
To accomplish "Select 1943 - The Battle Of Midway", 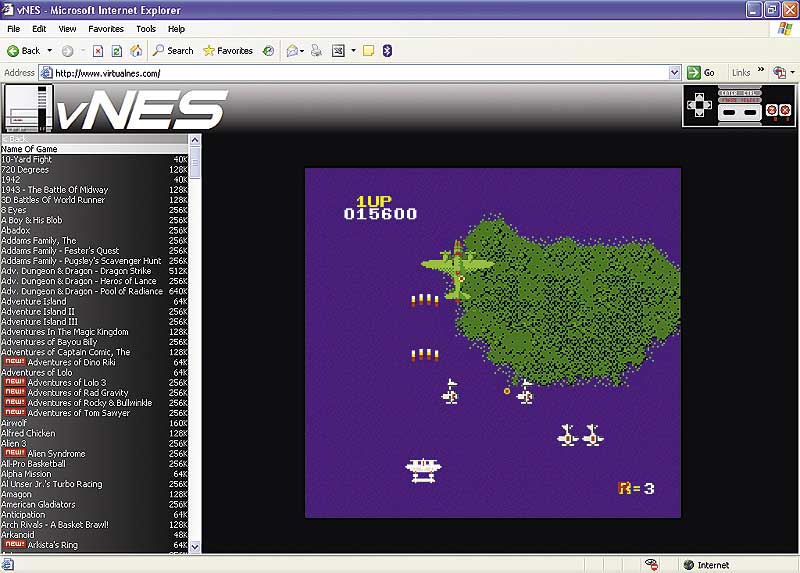I will 94,190.
